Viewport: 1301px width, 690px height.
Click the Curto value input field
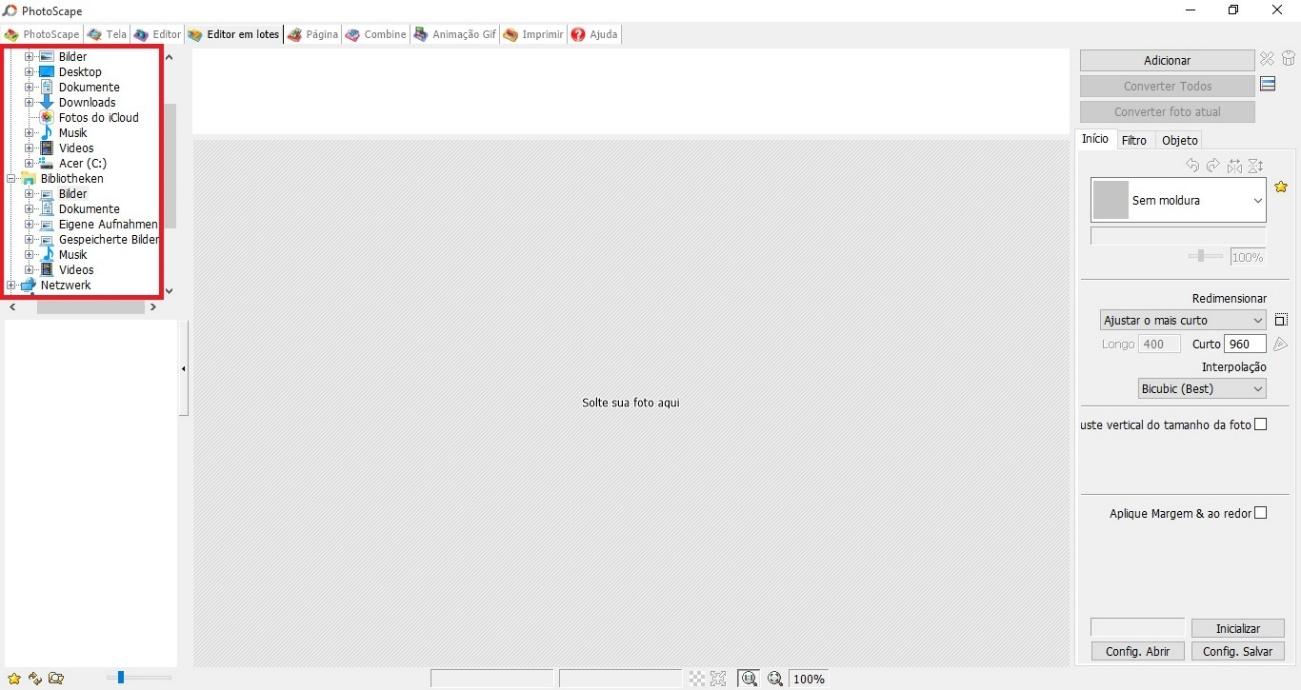point(1246,344)
